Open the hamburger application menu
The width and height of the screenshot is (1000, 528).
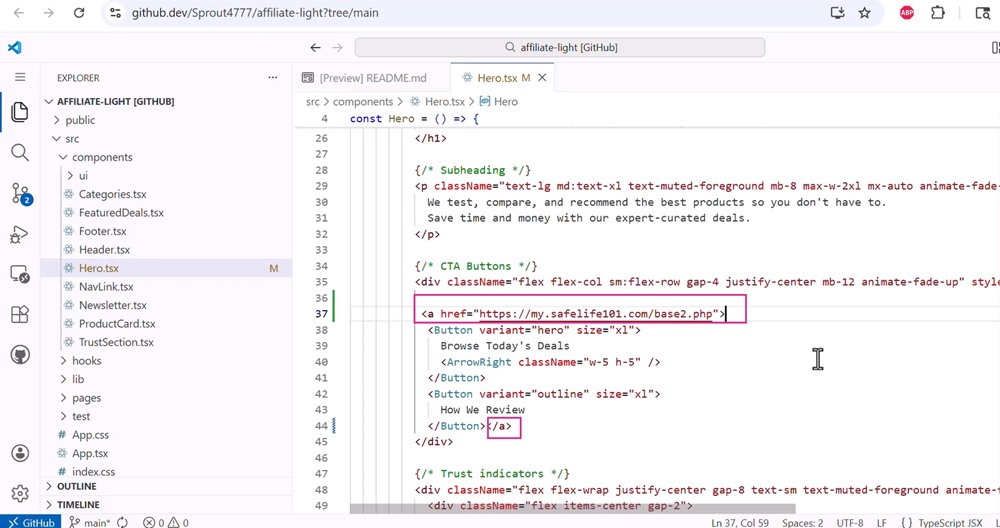(20, 77)
